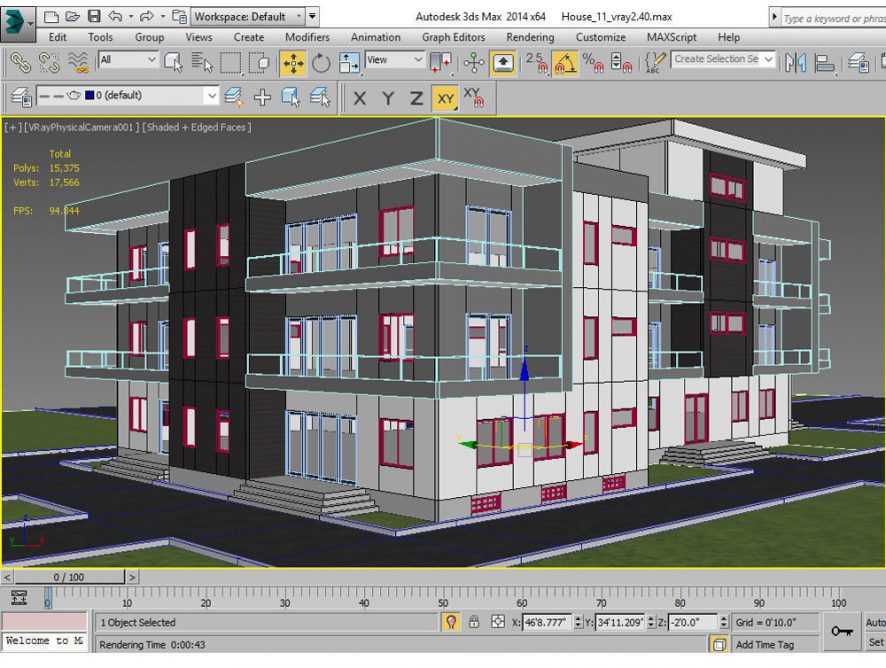This screenshot has width=886, height=668.
Task: Click the Set Key key icon
Action: (x=841, y=631)
